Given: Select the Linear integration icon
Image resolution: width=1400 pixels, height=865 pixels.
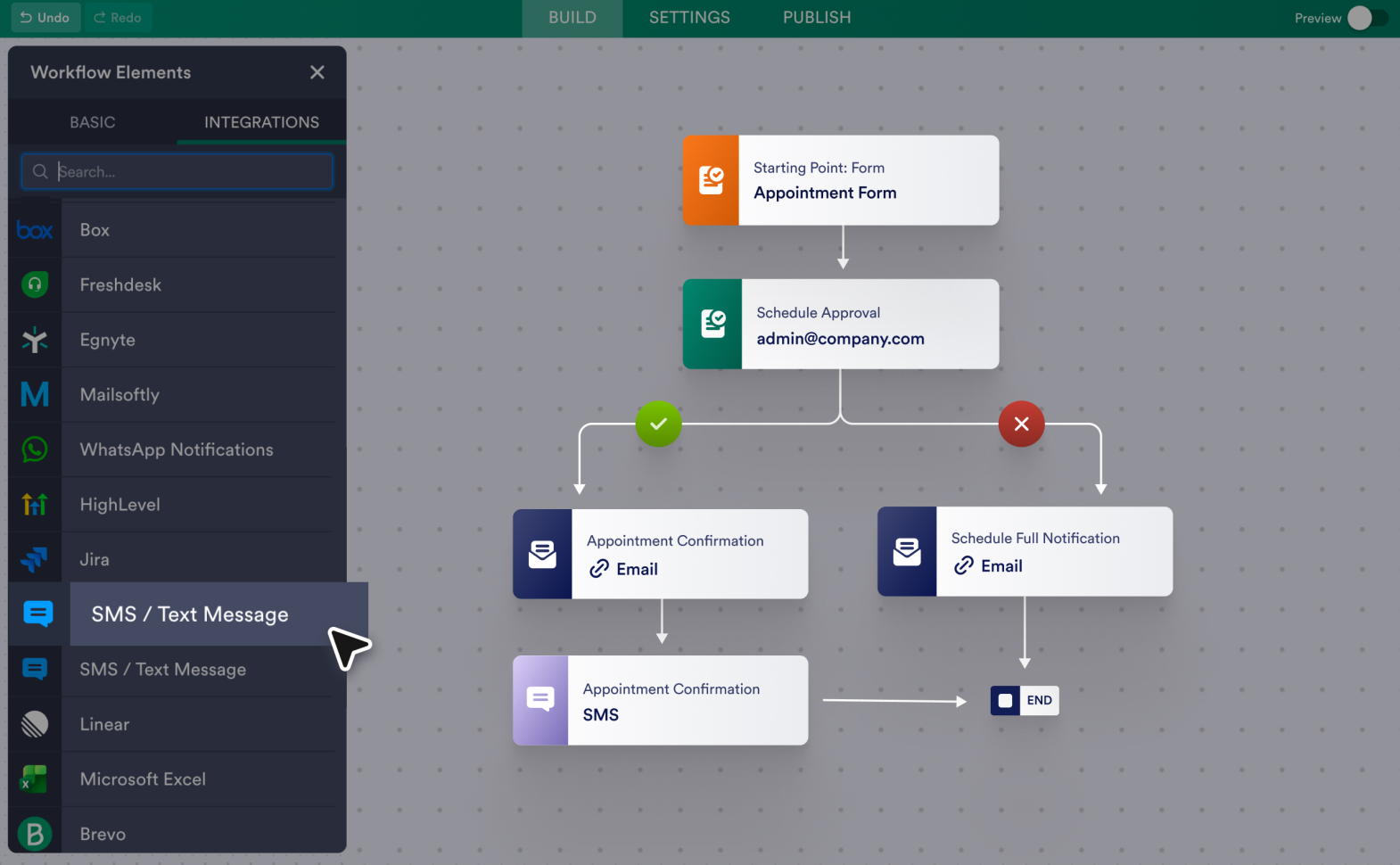Looking at the screenshot, I should tap(35, 724).
